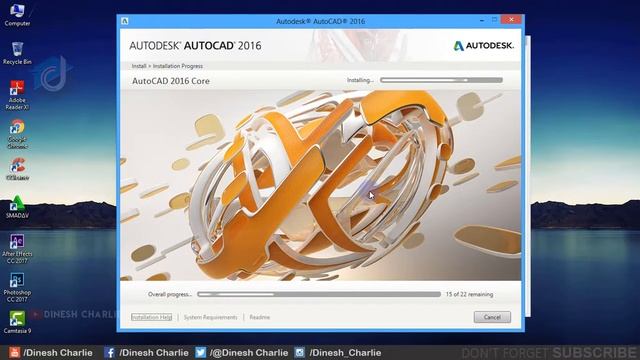Image resolution: width=640 pixels, height=360 pixels.
Task: Click the AutoCAD installer title bar icon
Action: (x=125, y=21)
